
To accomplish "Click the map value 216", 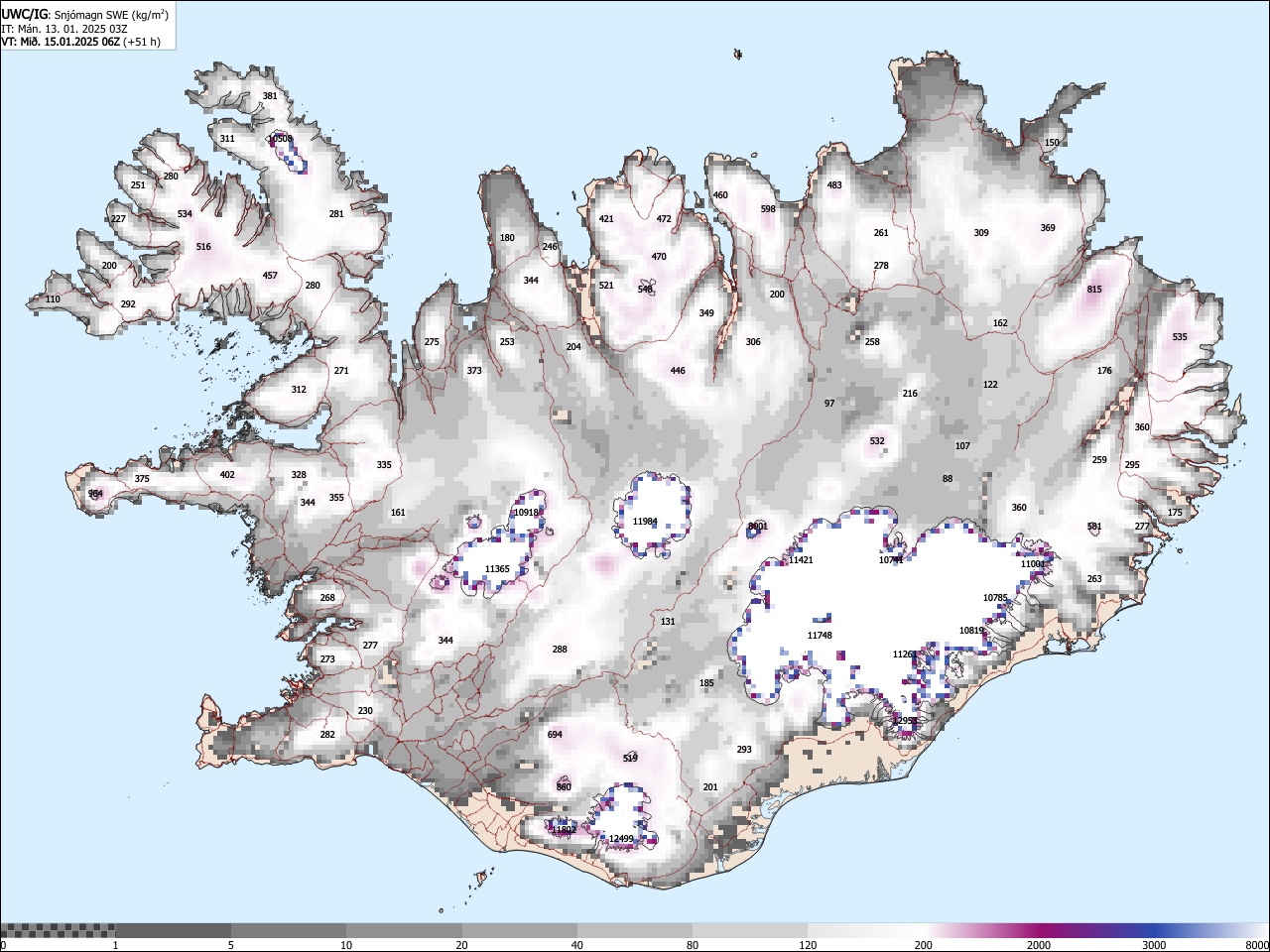I will click(910, 394).
